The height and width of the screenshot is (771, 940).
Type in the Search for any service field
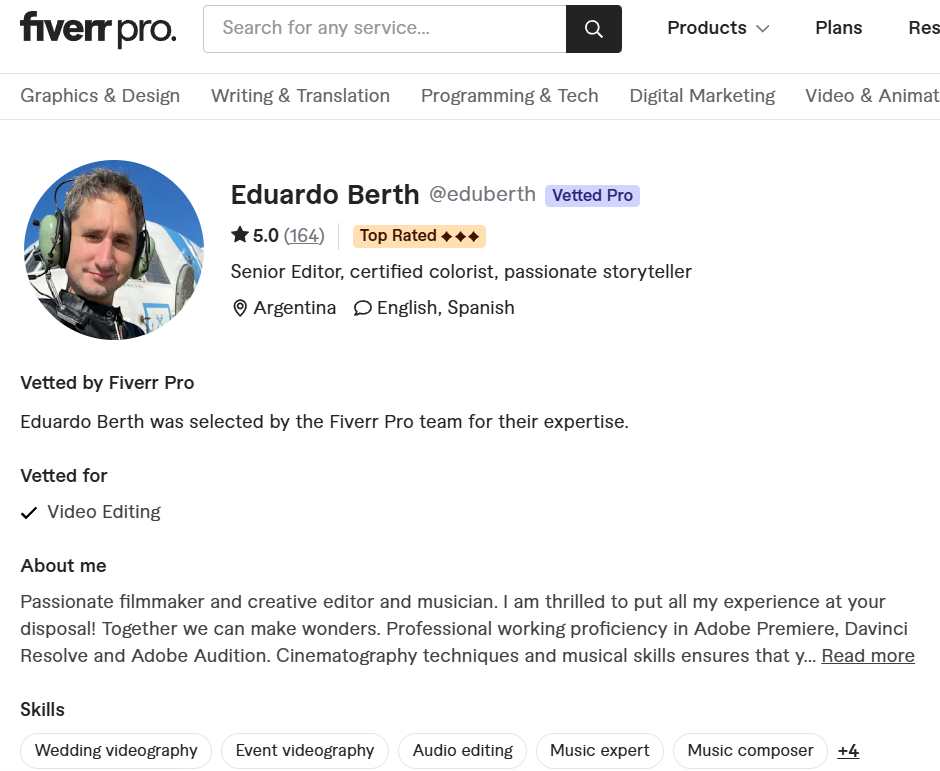(x=385, y=29)
